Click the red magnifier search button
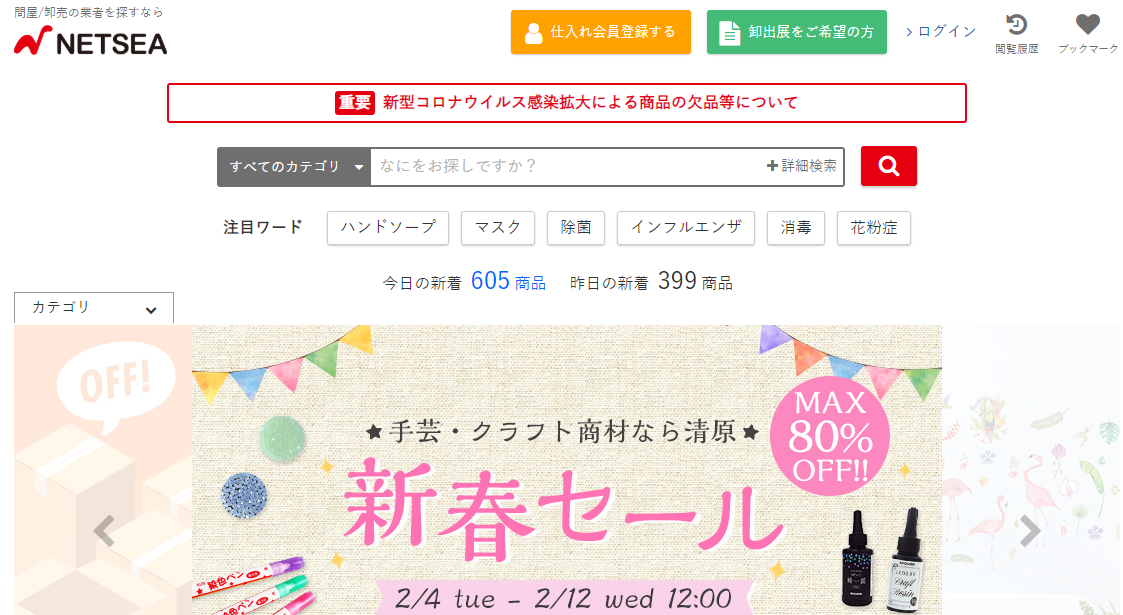The image size is (1123, 615). tap(888, 166)
